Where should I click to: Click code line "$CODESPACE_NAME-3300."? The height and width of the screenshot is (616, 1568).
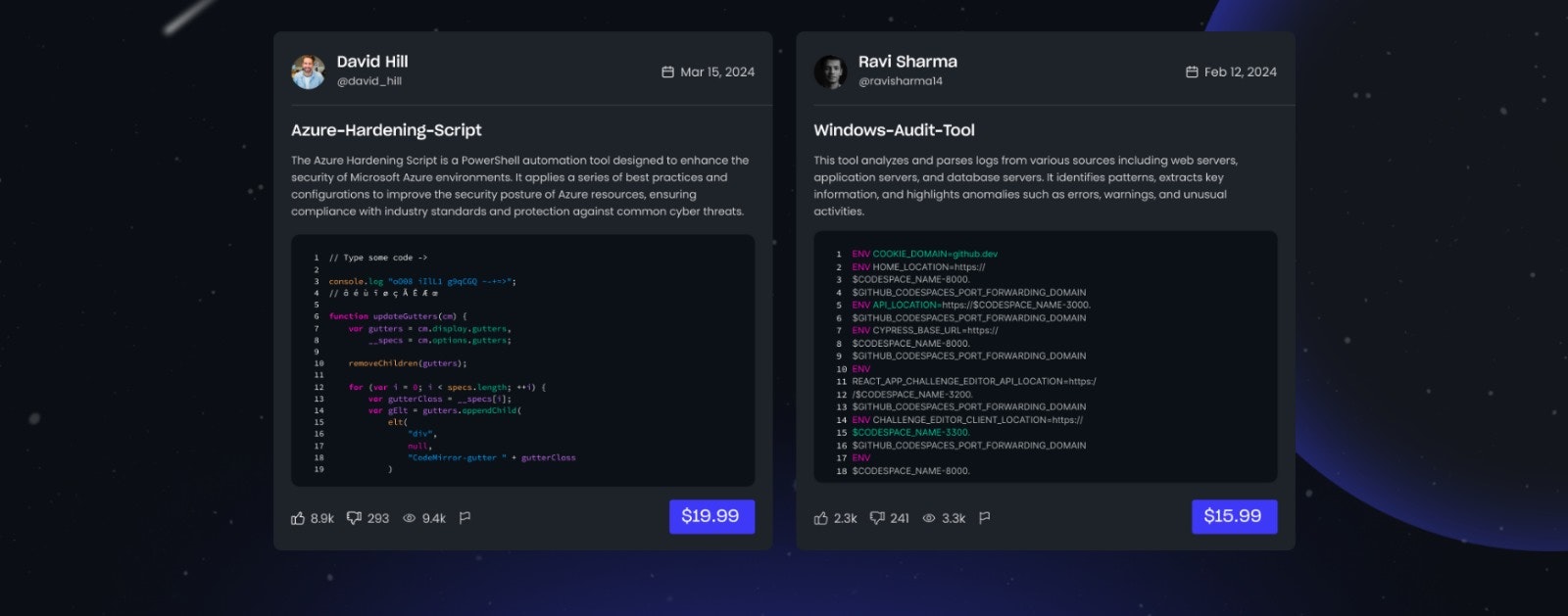pyautogui.click(x=910, y=432)
